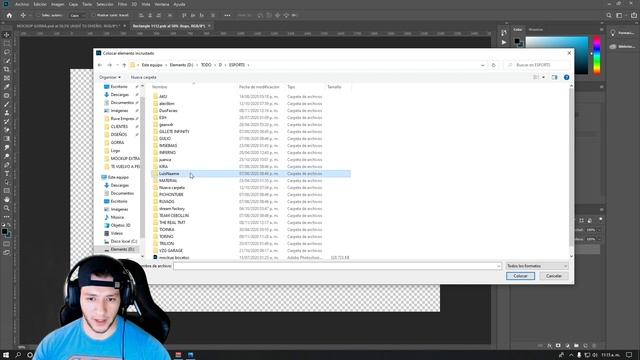Viewport: 640px width, 360px height.
Task: Open the view options dropdown arrow
Action: pyautogui.click(x=543, y=77)
